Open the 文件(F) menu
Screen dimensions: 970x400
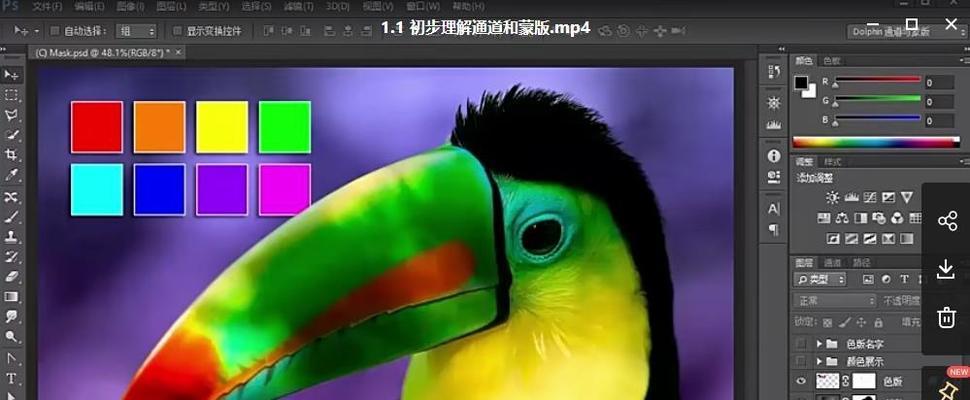click(47, 6)
